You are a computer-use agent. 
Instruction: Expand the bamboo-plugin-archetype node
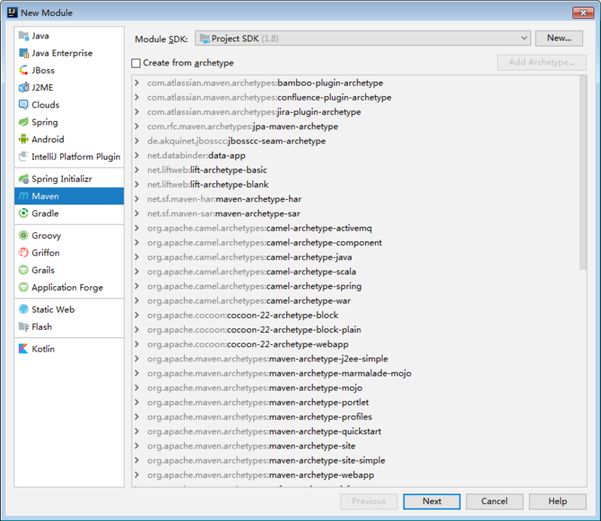coord(136,83)
